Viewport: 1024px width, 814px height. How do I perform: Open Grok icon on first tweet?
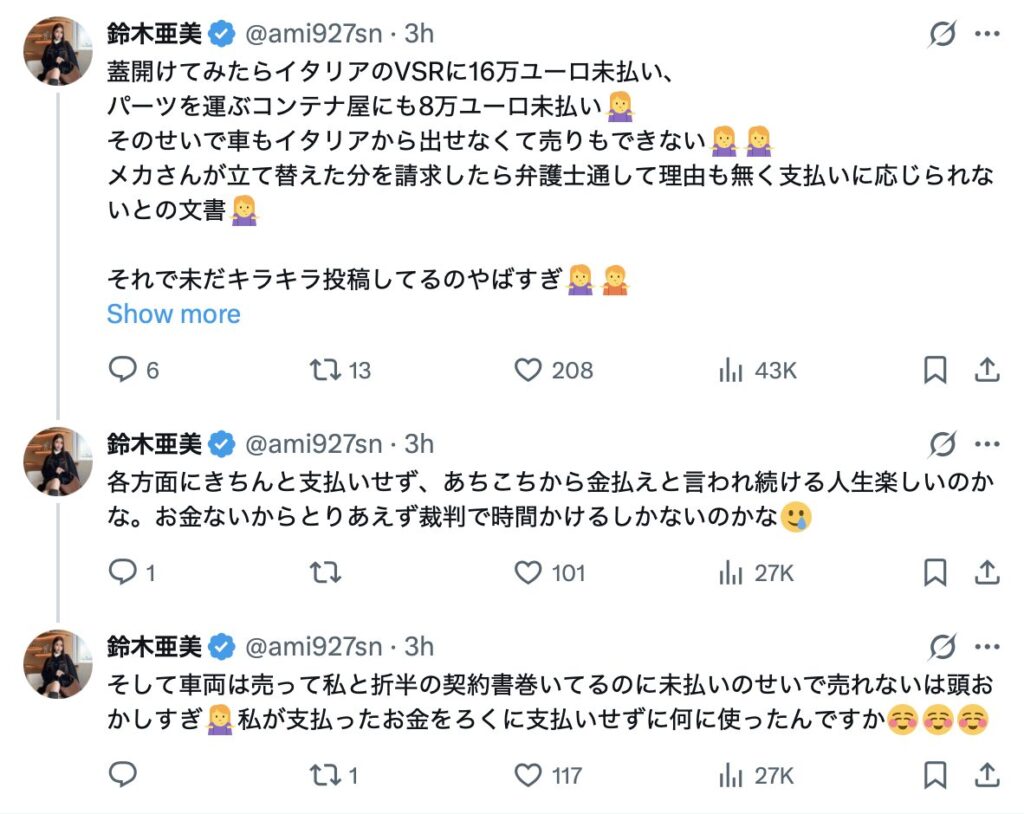941,34
